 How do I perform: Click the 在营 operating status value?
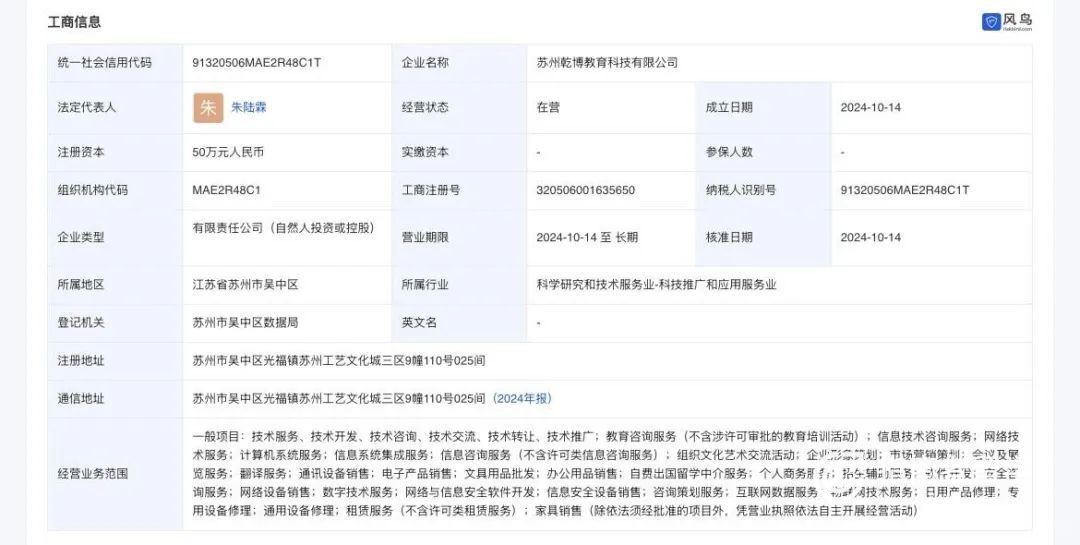[548, 107]
